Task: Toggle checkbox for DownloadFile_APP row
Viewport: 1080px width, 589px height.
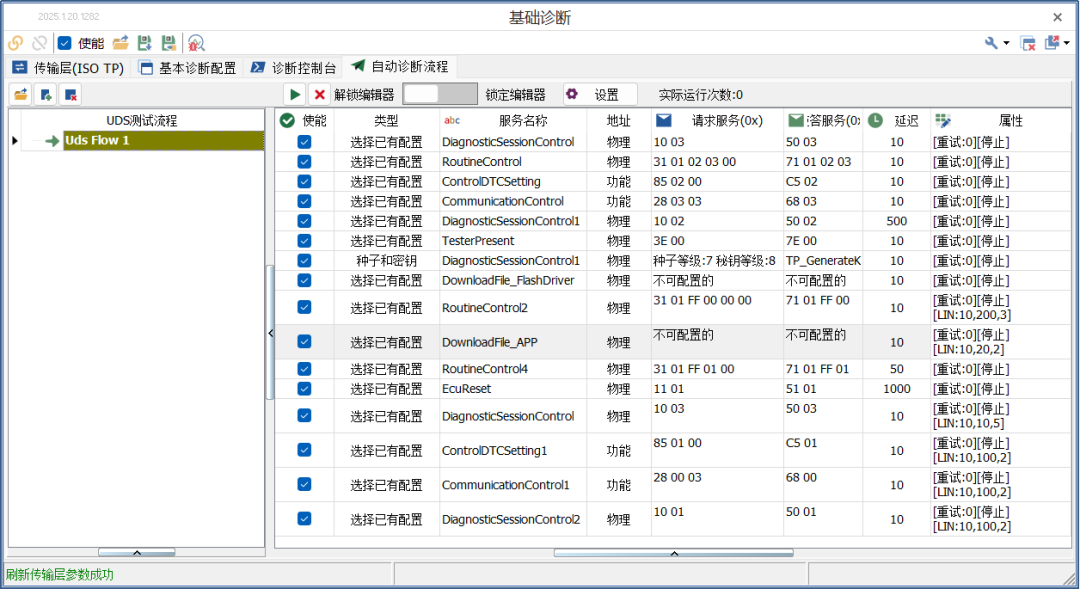Action: tap(304, 342)
